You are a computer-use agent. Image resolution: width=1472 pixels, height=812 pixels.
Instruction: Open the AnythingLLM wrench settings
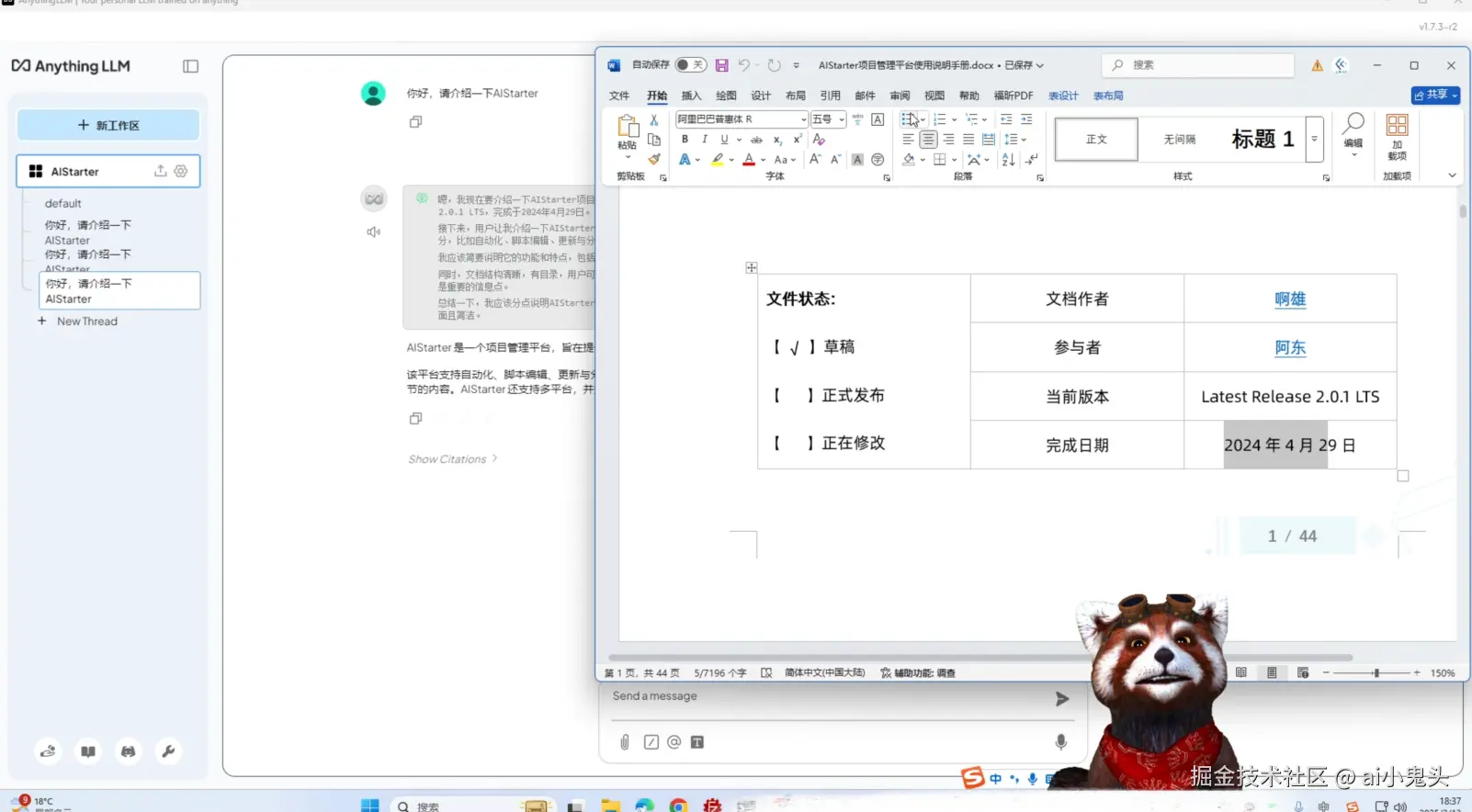pos(168,751)
